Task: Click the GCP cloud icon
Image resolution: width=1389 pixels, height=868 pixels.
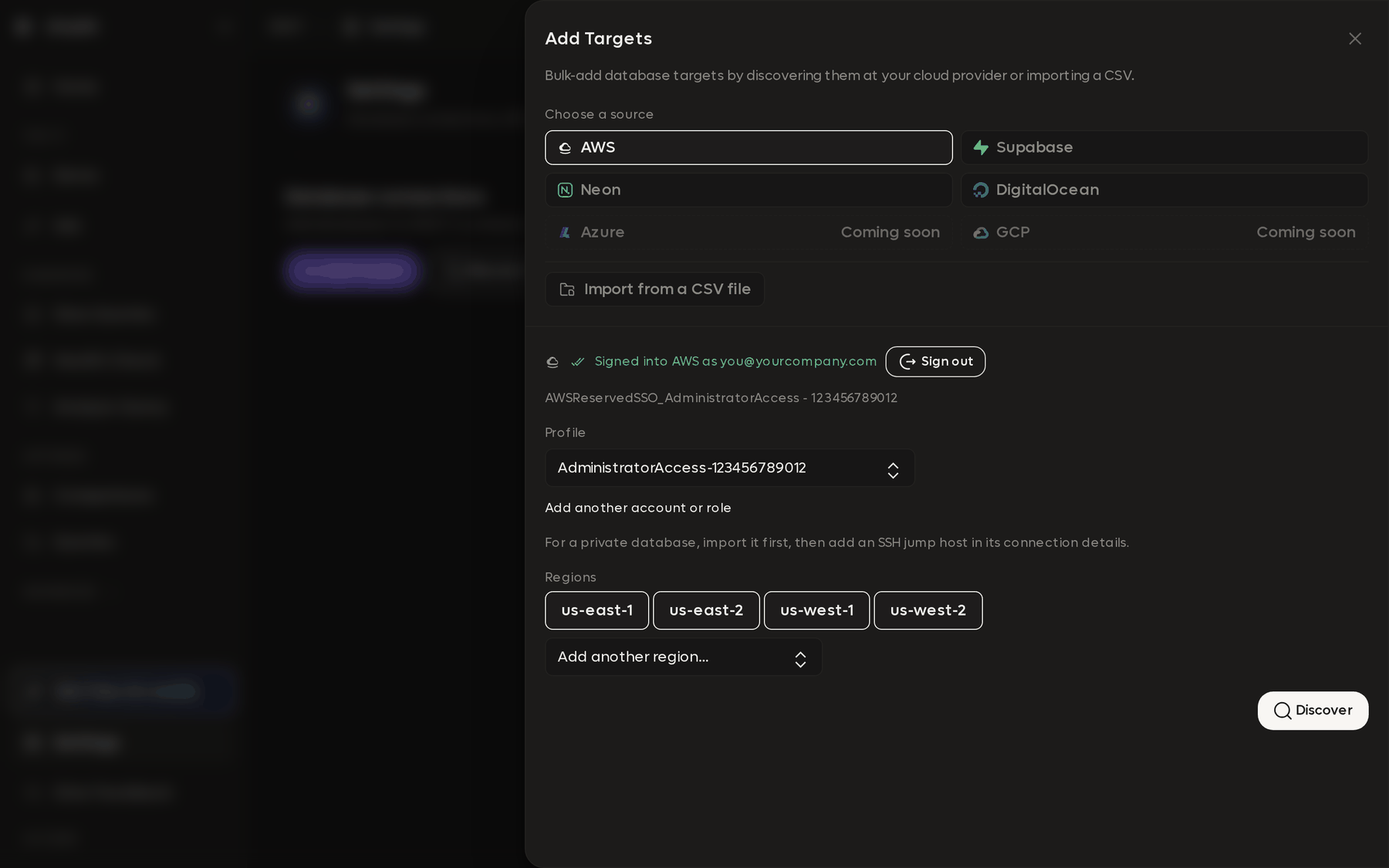Action: (981, 232)
